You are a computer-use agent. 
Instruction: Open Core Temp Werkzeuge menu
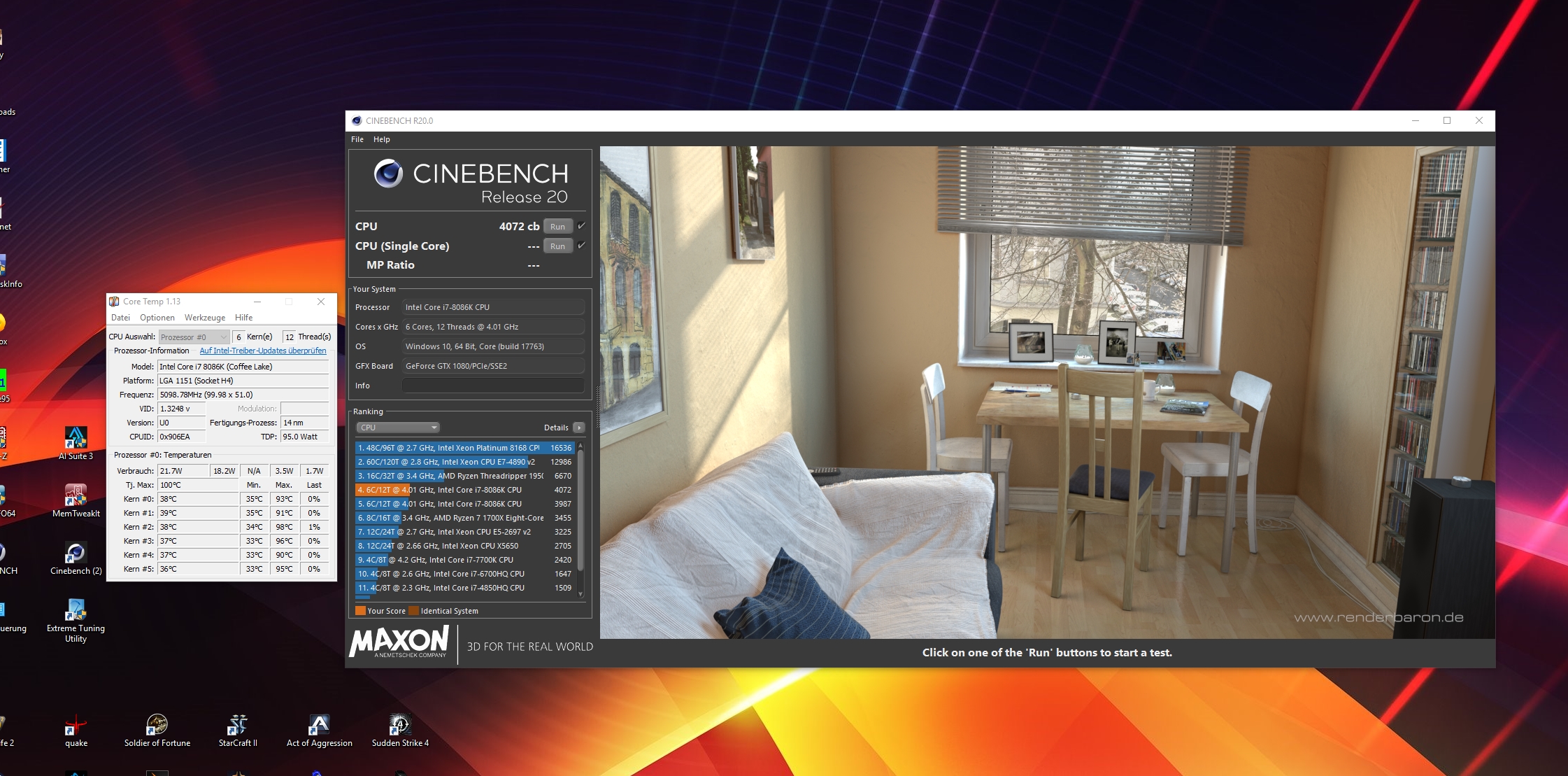click(204, 318)
